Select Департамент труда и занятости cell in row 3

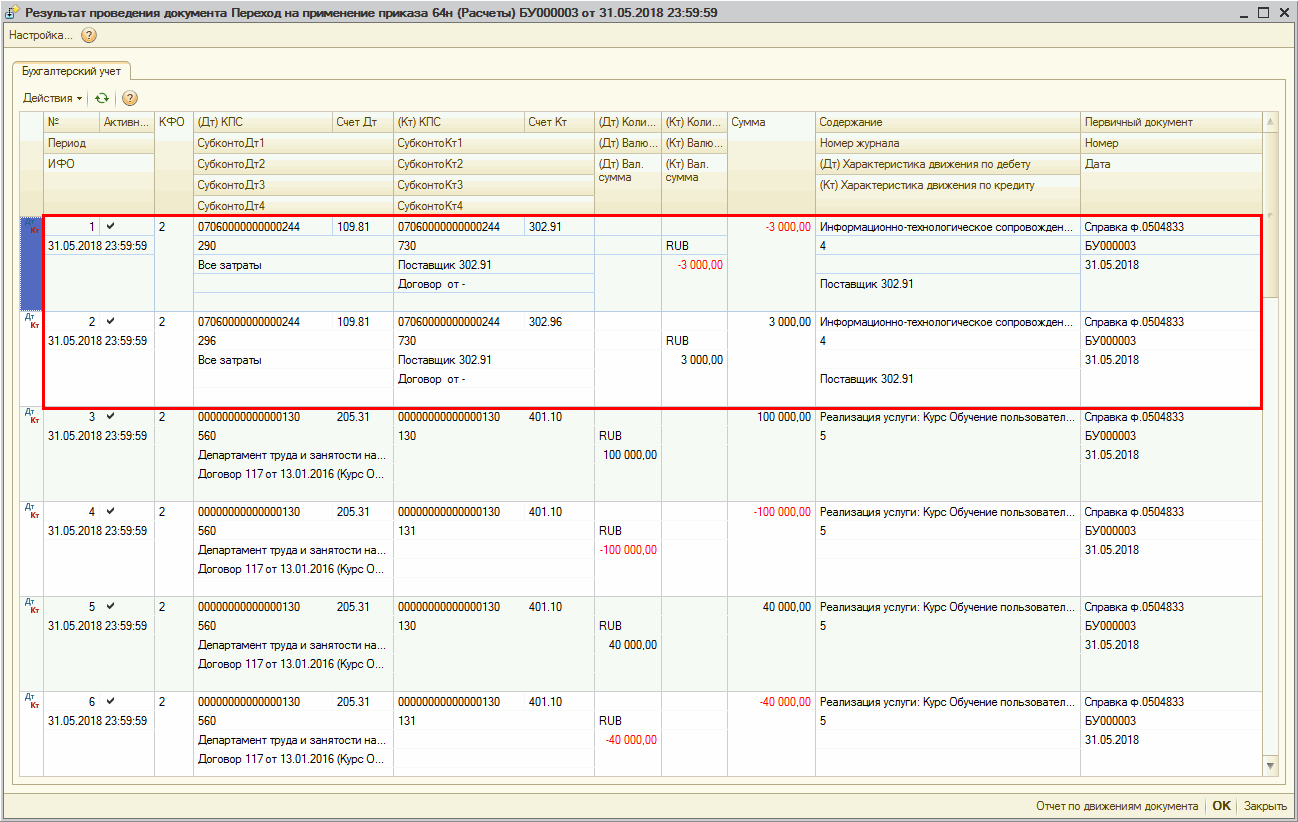point(293,455)
